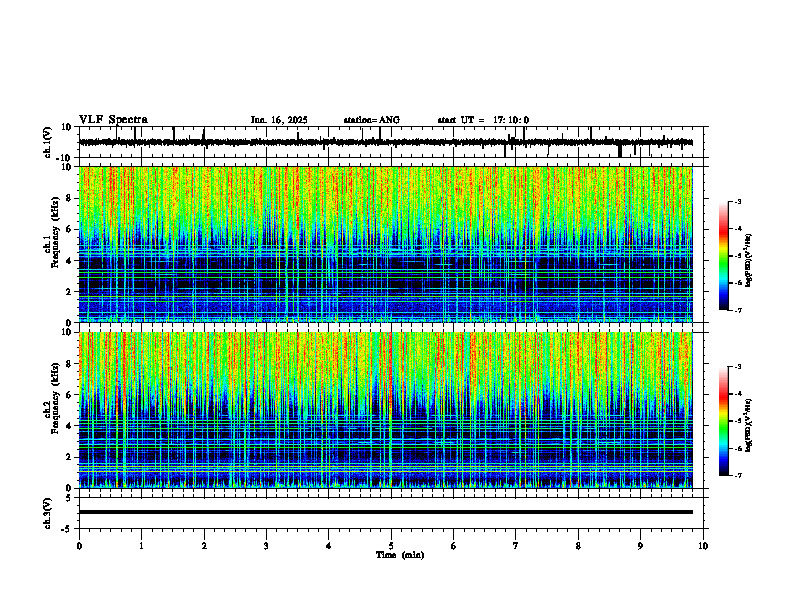This screenshot has height=612, width=792.
Task: Click time axis tick label "1"
Action: click(141, 546)
